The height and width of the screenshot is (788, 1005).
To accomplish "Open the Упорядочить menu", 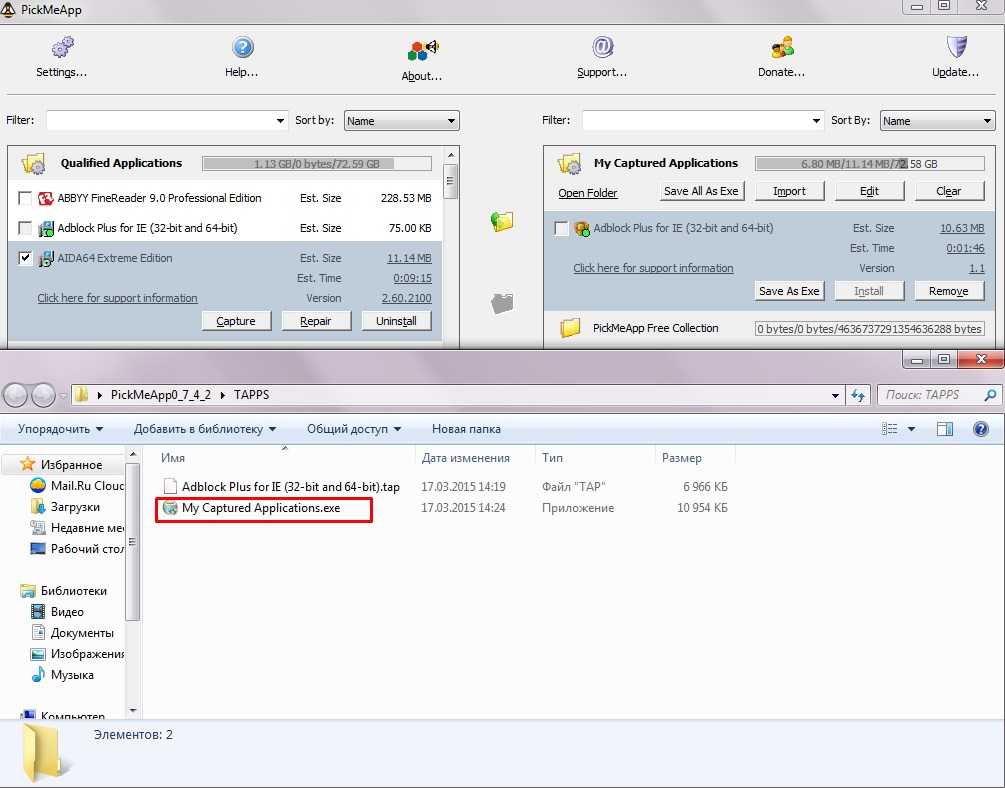I will (60, 429).
